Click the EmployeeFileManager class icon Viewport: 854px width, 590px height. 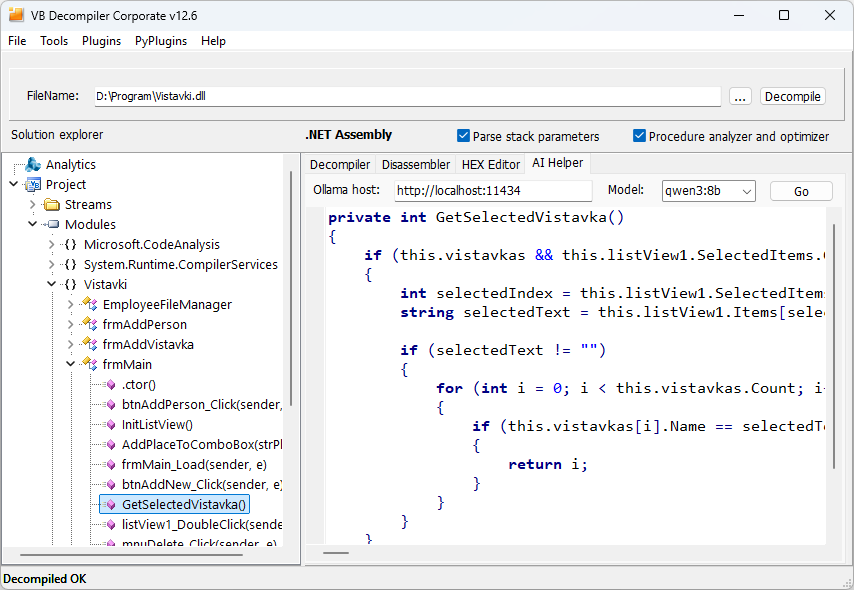[x=90, y=305]
